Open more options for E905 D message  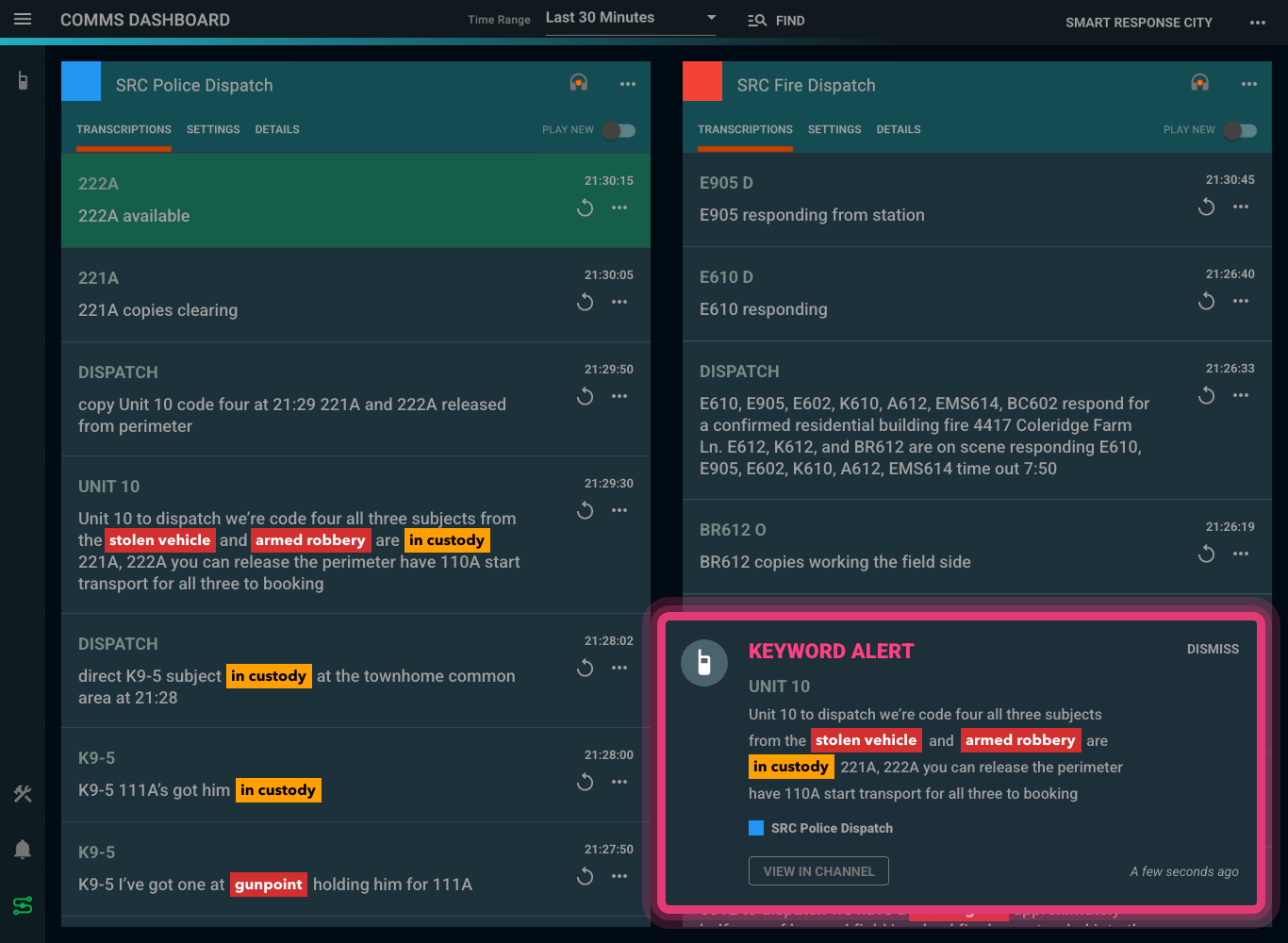(x=1241, y=207)
